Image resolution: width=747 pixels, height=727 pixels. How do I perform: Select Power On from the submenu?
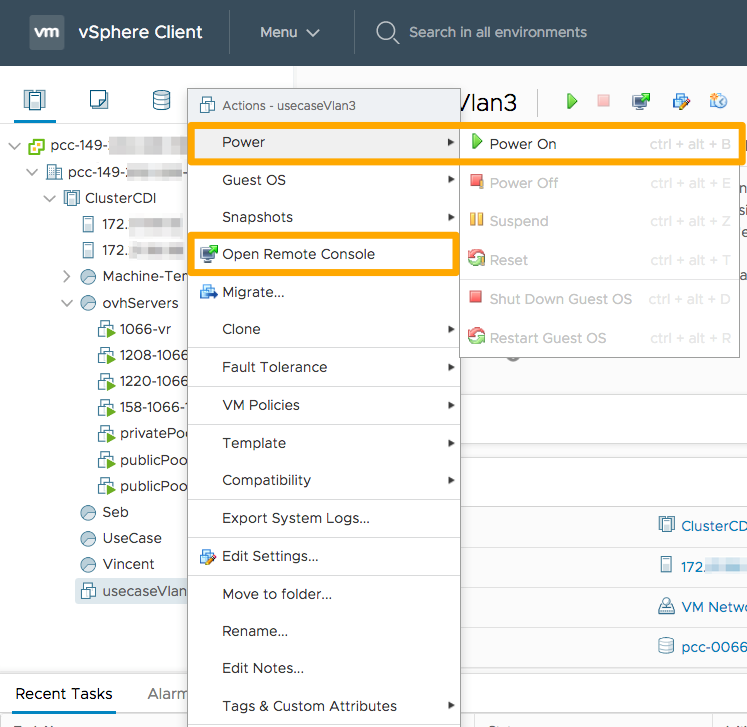(522, 144)
